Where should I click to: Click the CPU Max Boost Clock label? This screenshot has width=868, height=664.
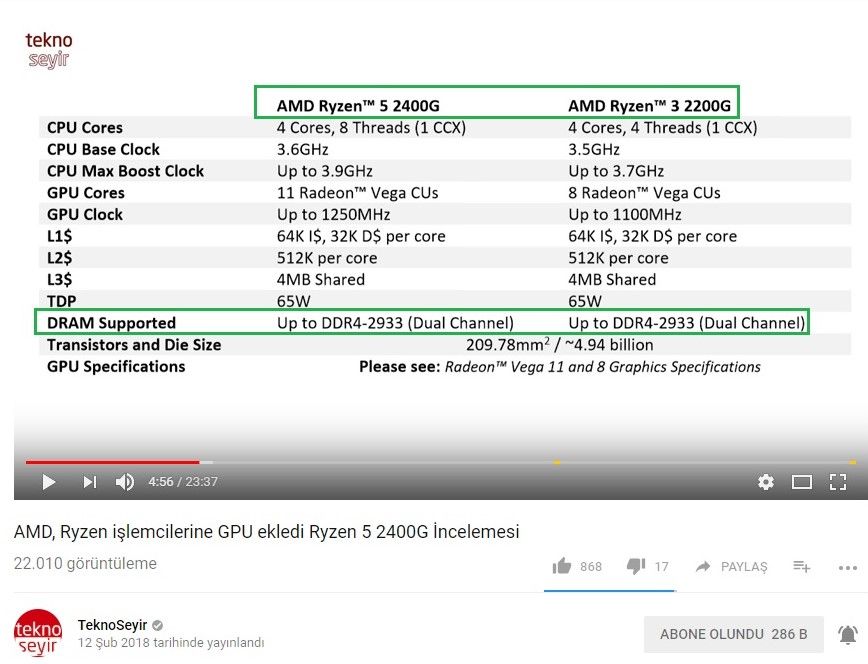[126, 171]
